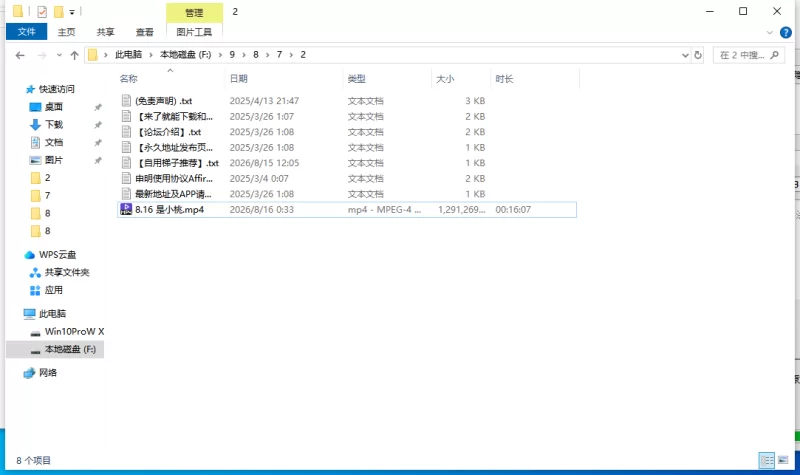Click 本地磁盘 (F:) in the address breadcrumb
The height and width of the screenshot is (475, 800).
tap(186, 55)
